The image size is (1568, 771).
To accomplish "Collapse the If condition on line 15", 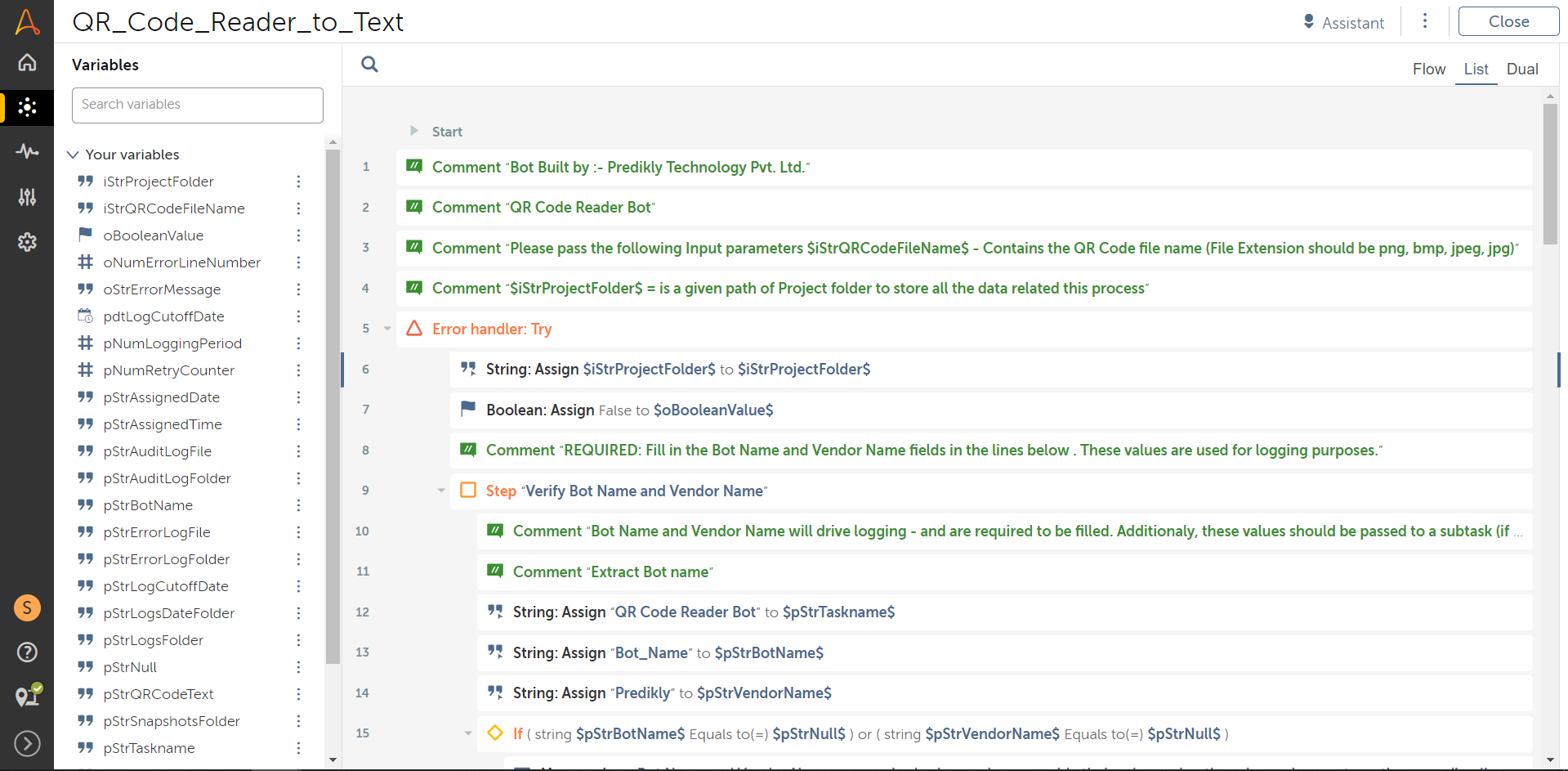I will [x=468, y=733].
